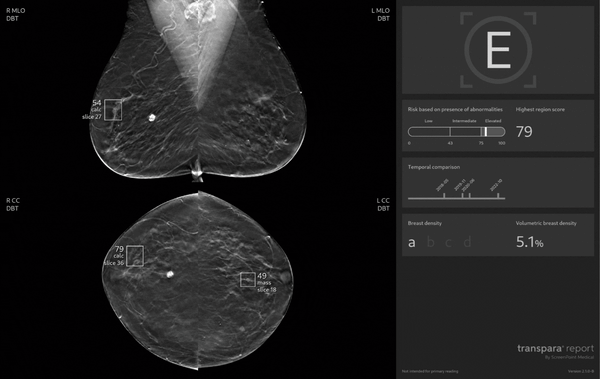600x379 pixels.
Task: Select the score 79 calc region box
Action: pos(135,256)
